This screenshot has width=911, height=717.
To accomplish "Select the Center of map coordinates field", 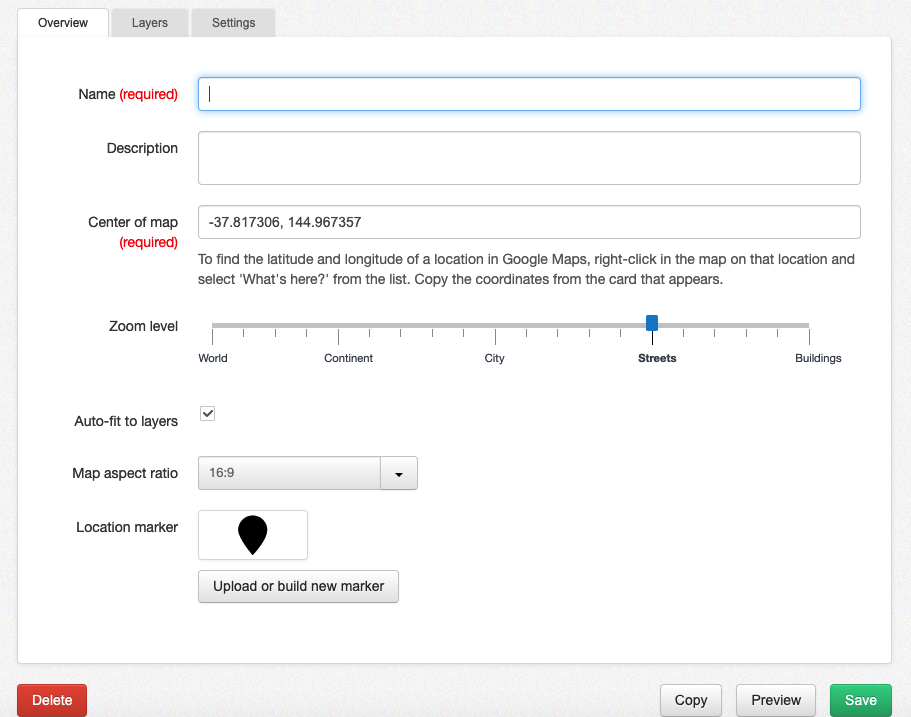I will 528,222.
